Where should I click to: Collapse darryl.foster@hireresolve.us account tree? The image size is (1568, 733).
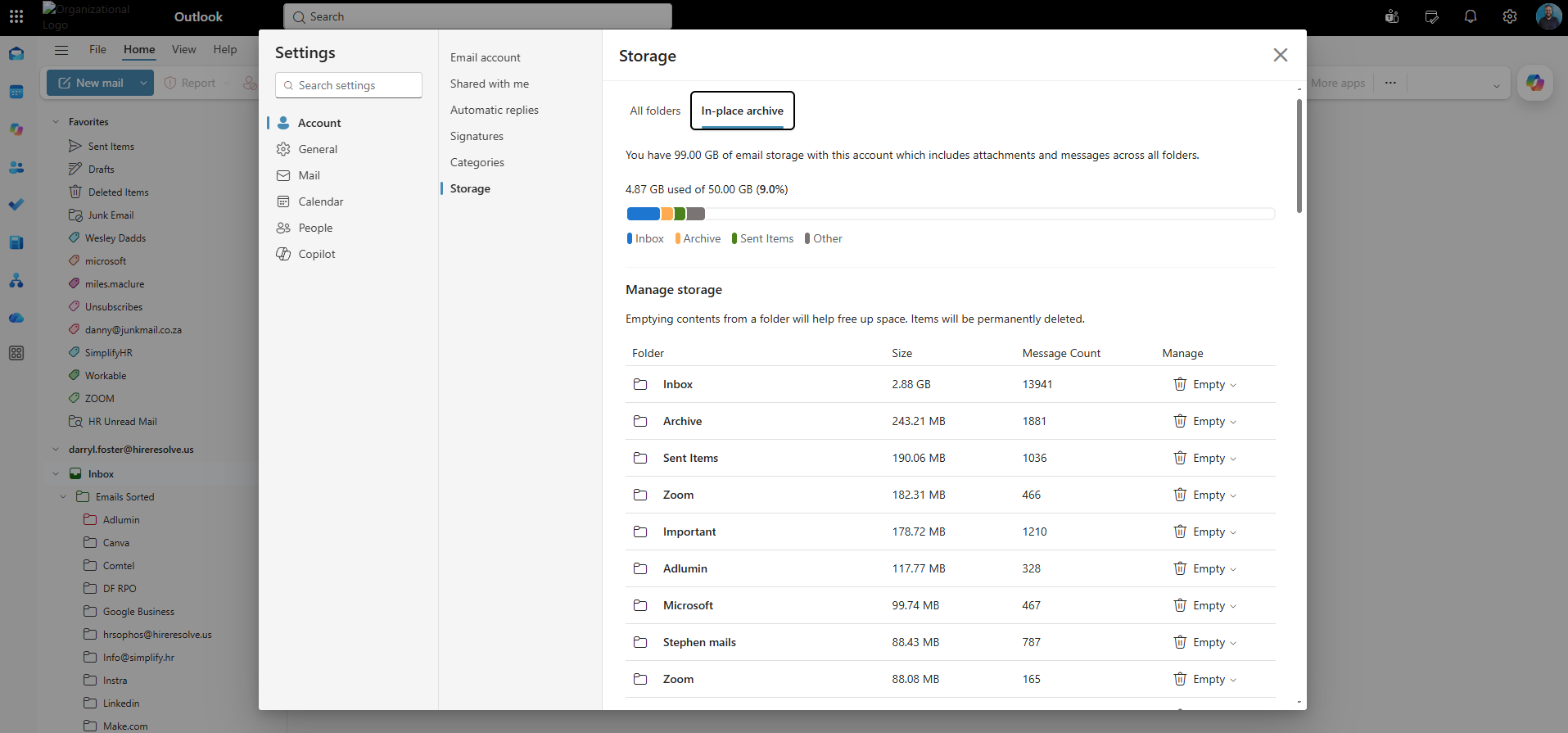[x=56, y=450]
